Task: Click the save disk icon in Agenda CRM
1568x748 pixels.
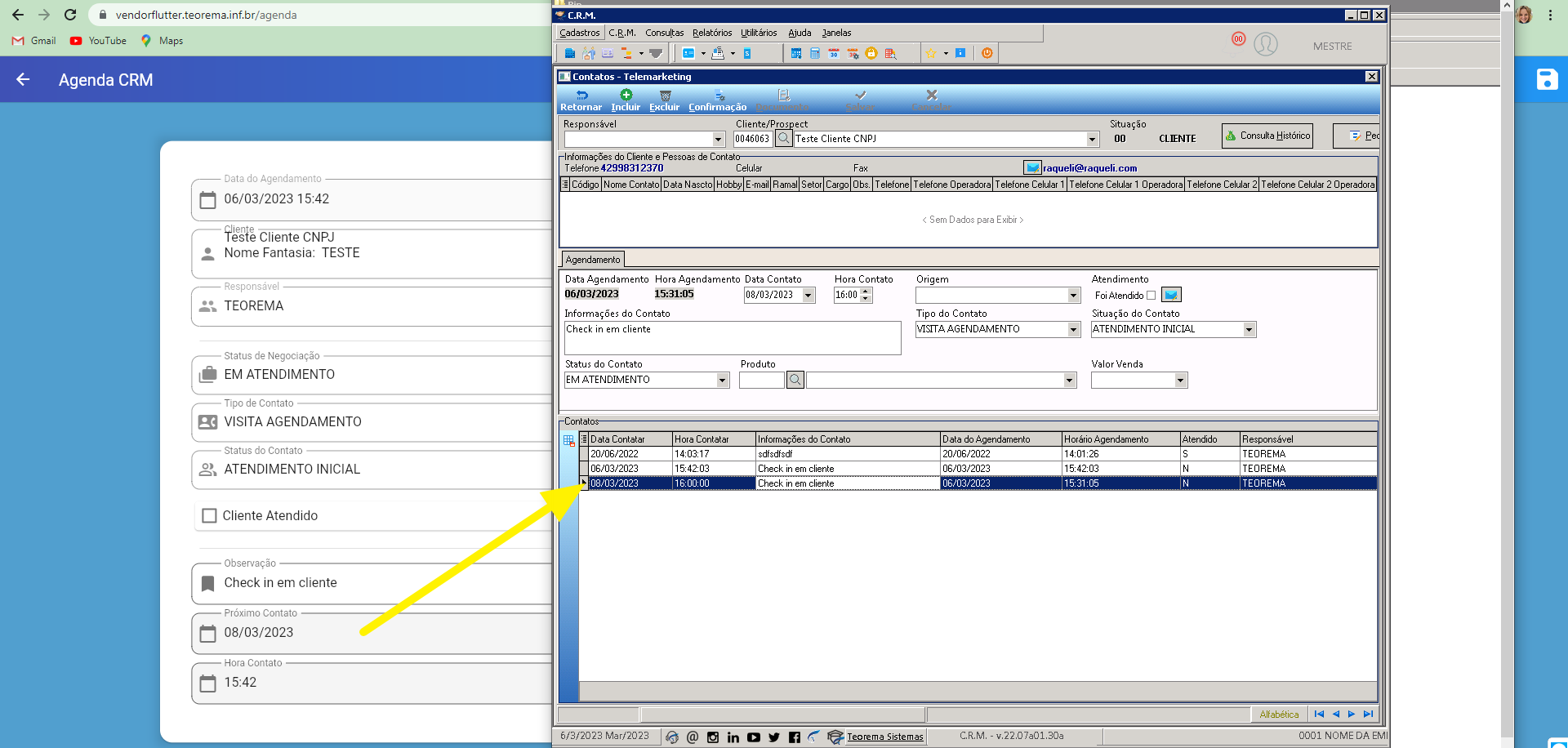Action: pos(1547,79)
